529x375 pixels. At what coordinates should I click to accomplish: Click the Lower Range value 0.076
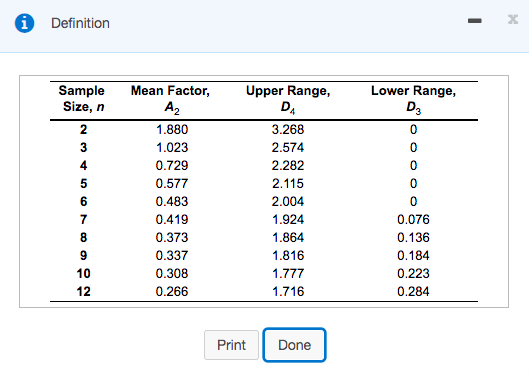[x=413, y=220]
